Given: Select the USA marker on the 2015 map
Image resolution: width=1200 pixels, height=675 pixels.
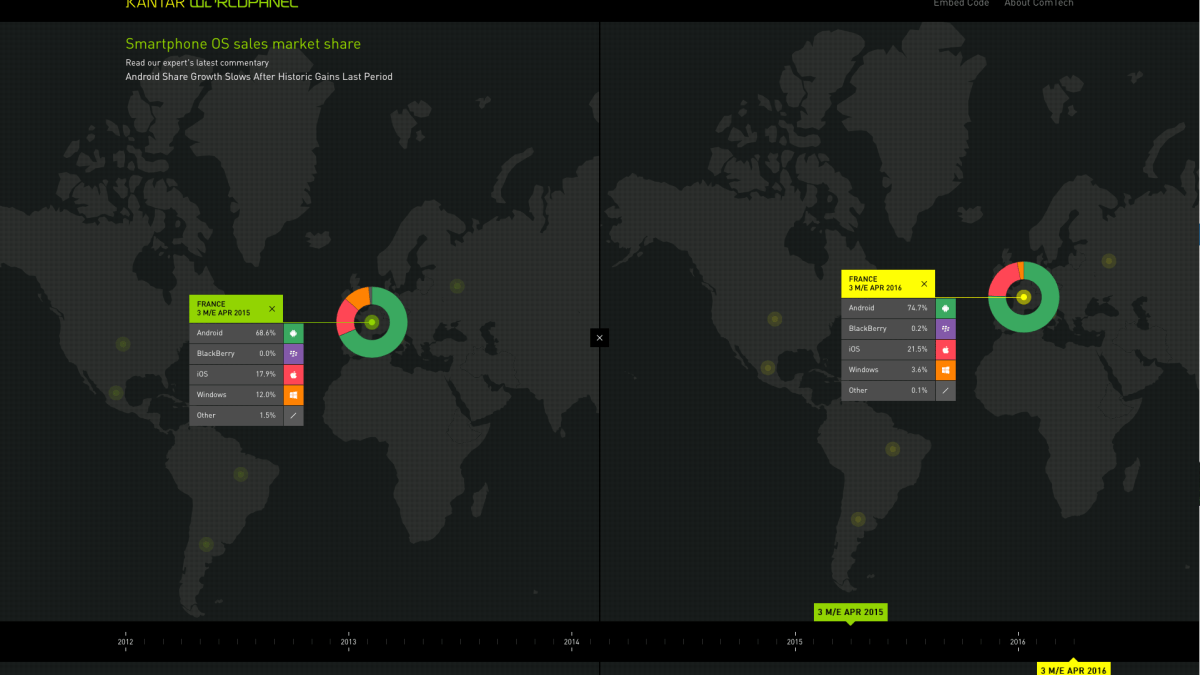Looking at the screenshot, I should click(x=123, y=344).
